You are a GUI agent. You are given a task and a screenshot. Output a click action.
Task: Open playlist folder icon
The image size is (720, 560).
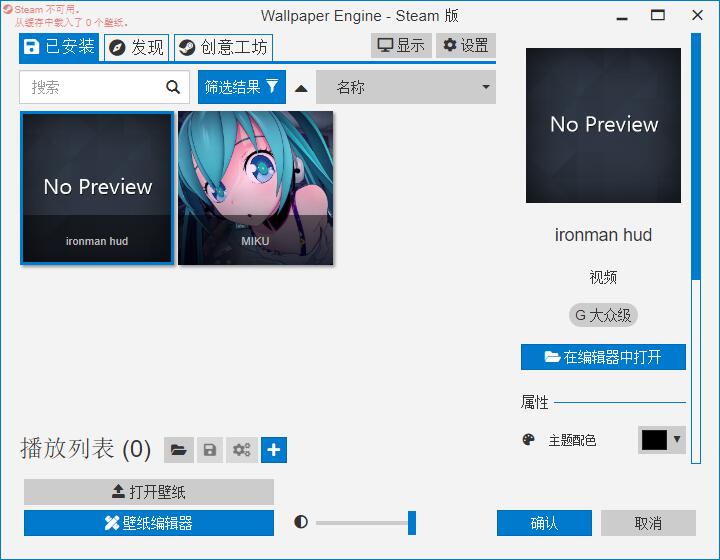[179, 450]
